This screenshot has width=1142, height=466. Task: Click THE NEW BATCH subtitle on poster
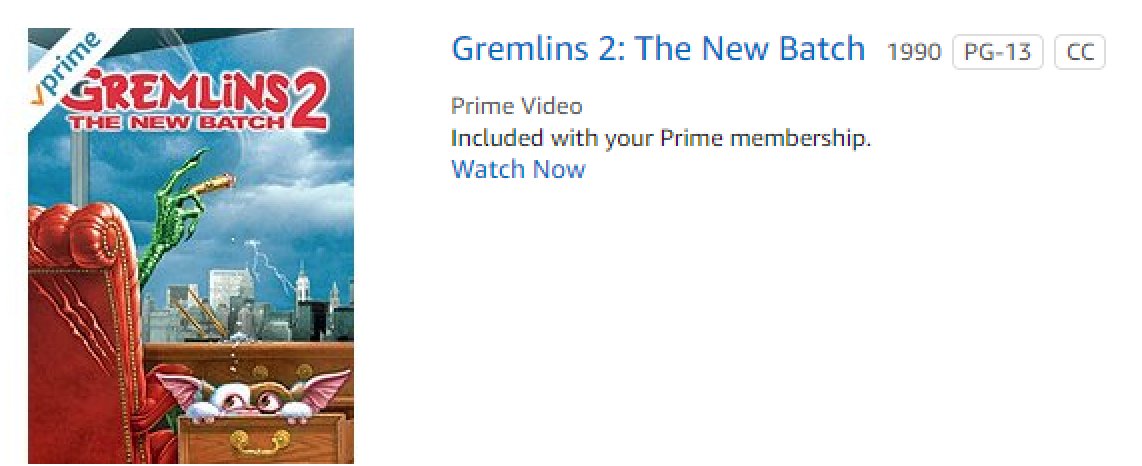click(x=176, y=121)
